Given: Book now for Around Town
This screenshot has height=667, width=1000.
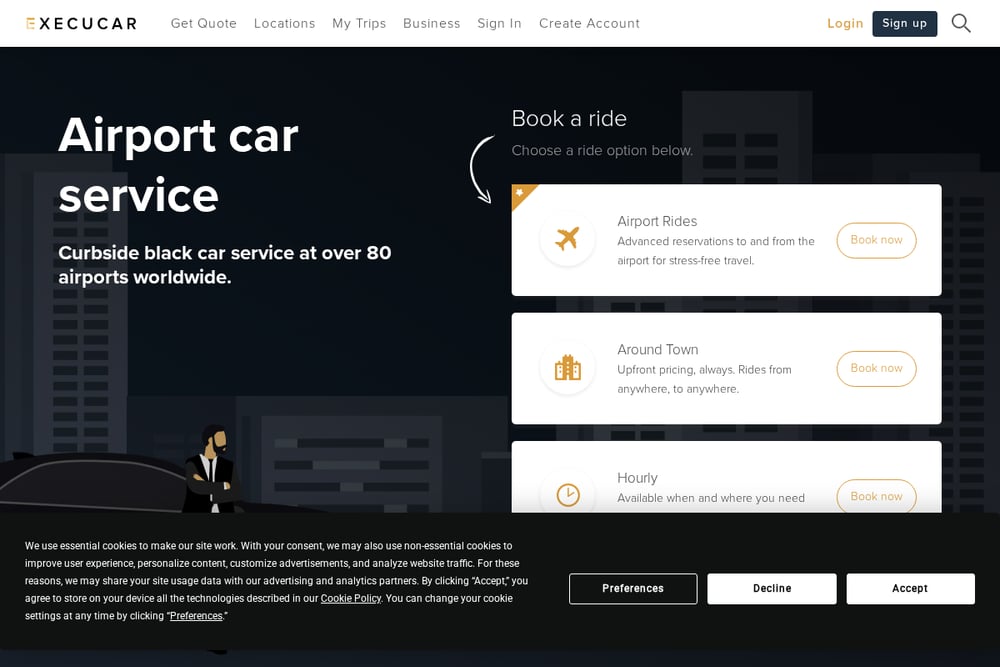Looking at the screenshot, I should [x=876, y=369].
